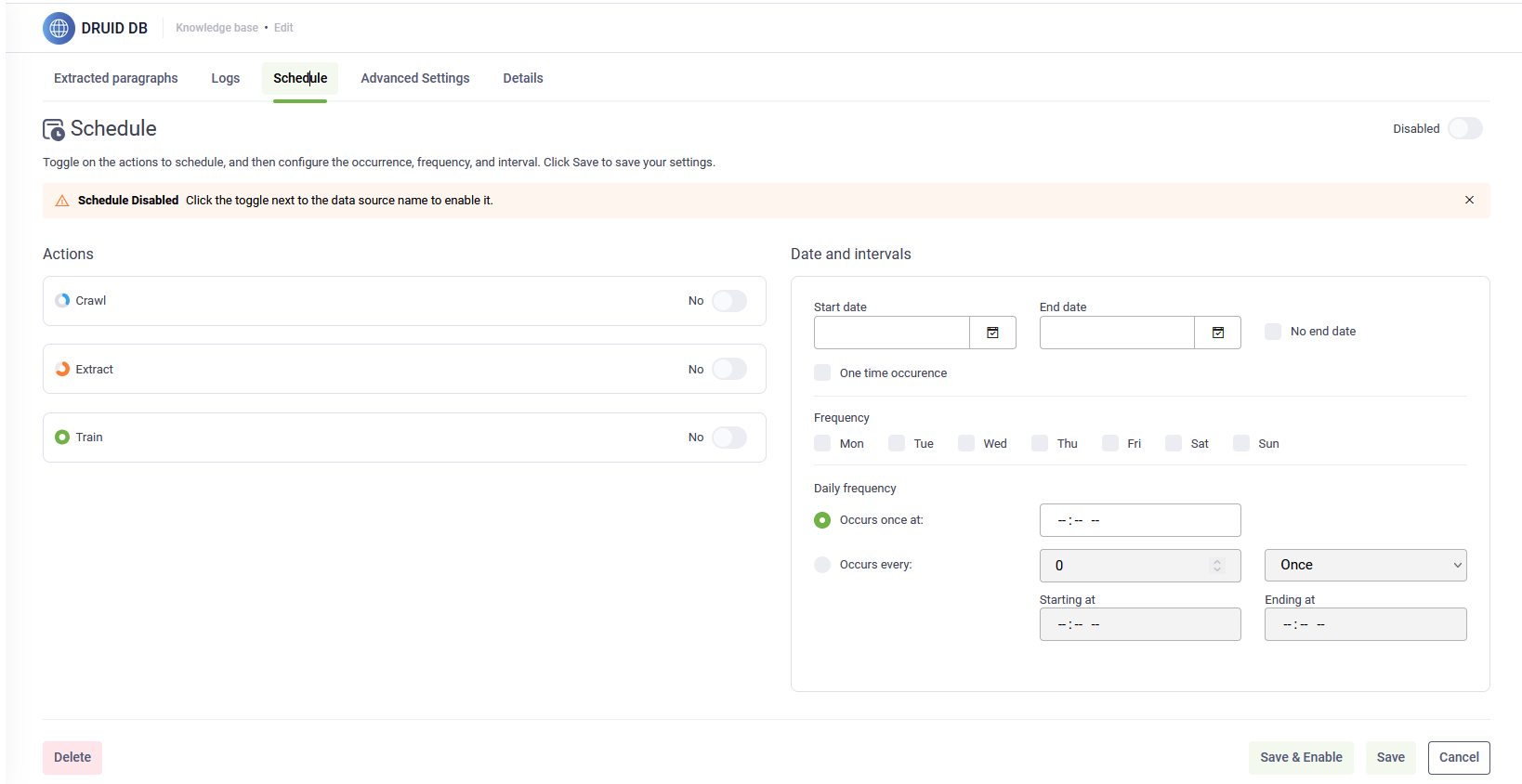
Task: Select the Occurs every radio button
Action: pyautogui.click(x=822, y=565)
